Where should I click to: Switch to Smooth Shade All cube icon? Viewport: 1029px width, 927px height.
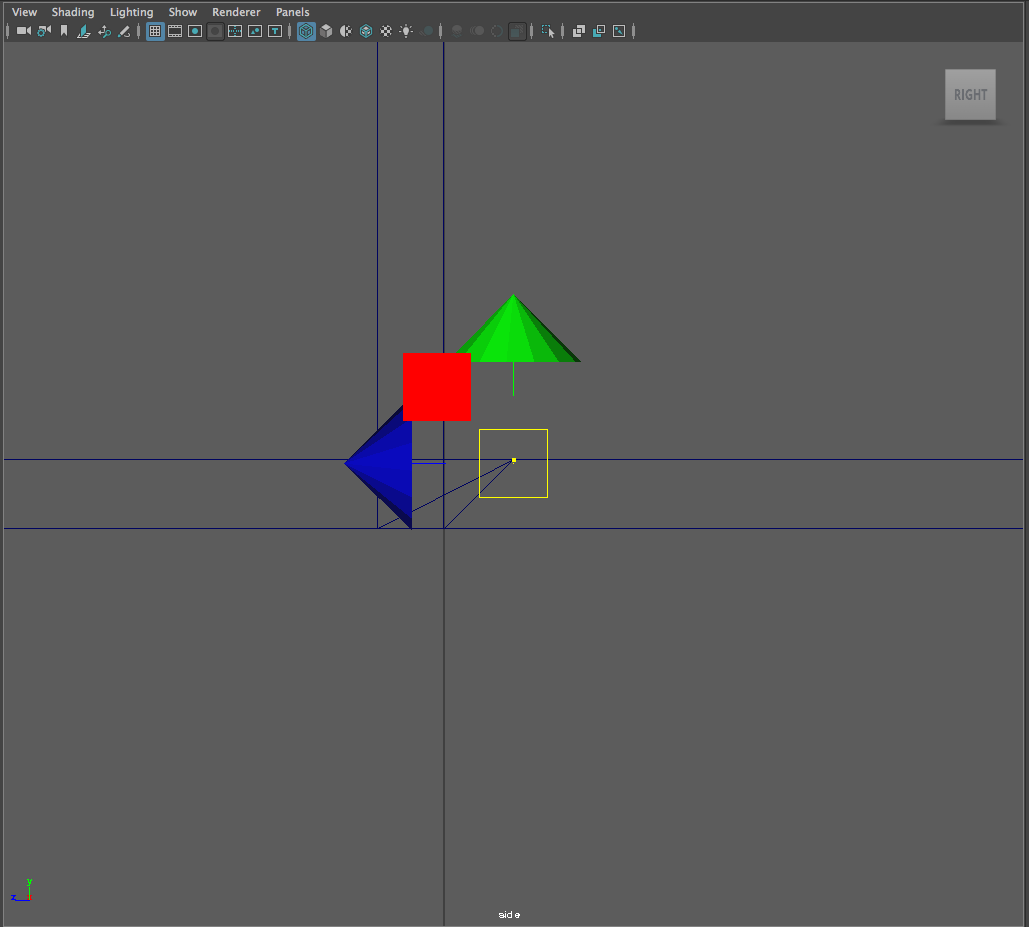pos(326,31)
